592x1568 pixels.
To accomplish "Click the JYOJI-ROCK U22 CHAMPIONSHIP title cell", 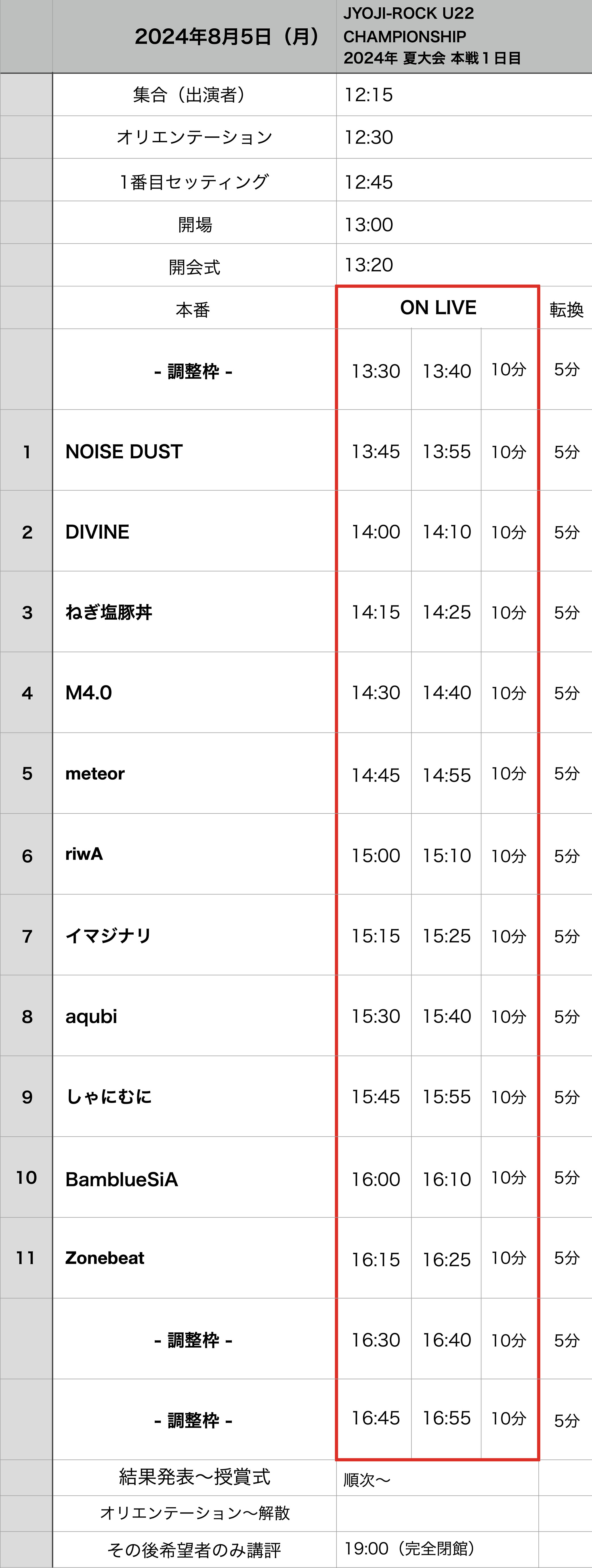I will pos(464,37).
